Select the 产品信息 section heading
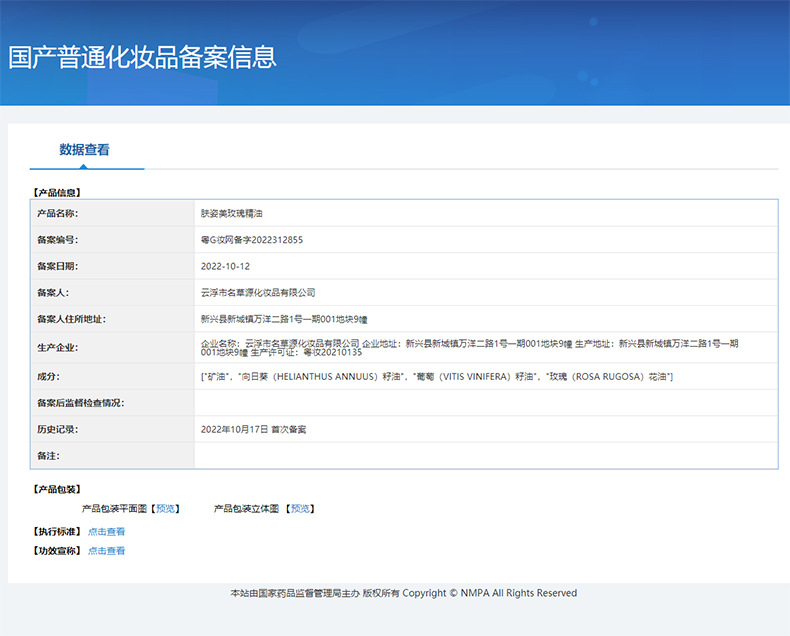The width and height of the screenshot is (790, 636). point(57,193)
